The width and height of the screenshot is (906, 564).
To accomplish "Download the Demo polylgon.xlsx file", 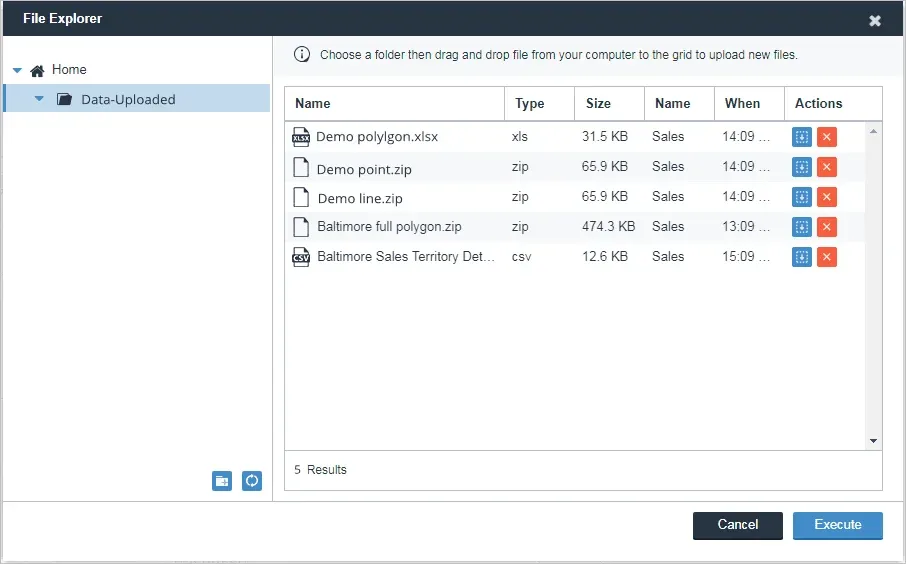I will [801, 137].
